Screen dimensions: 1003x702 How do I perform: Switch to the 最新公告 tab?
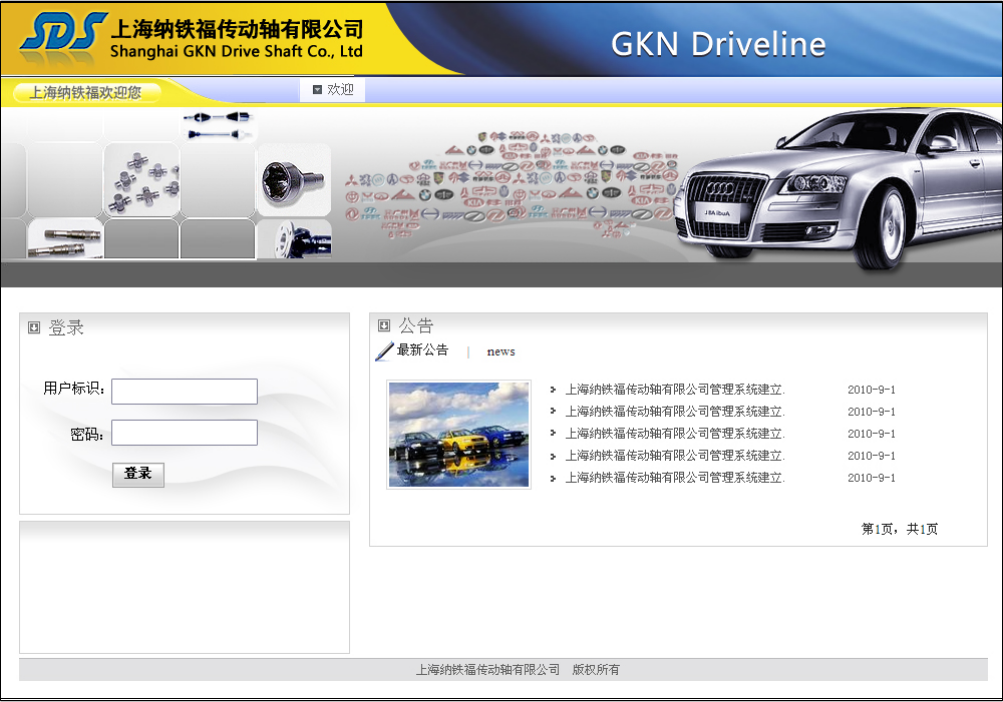click(423, 350)
